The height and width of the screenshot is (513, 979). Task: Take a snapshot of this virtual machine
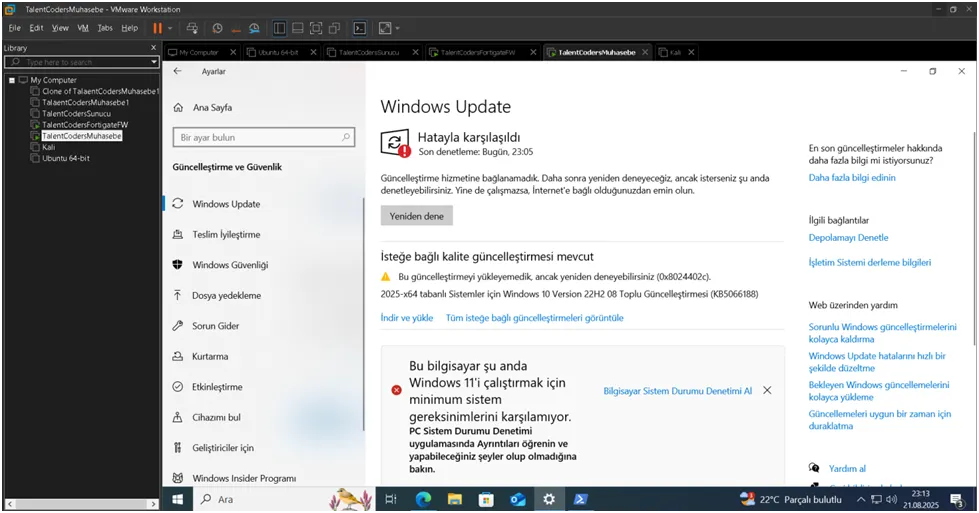tap(217, 28)
